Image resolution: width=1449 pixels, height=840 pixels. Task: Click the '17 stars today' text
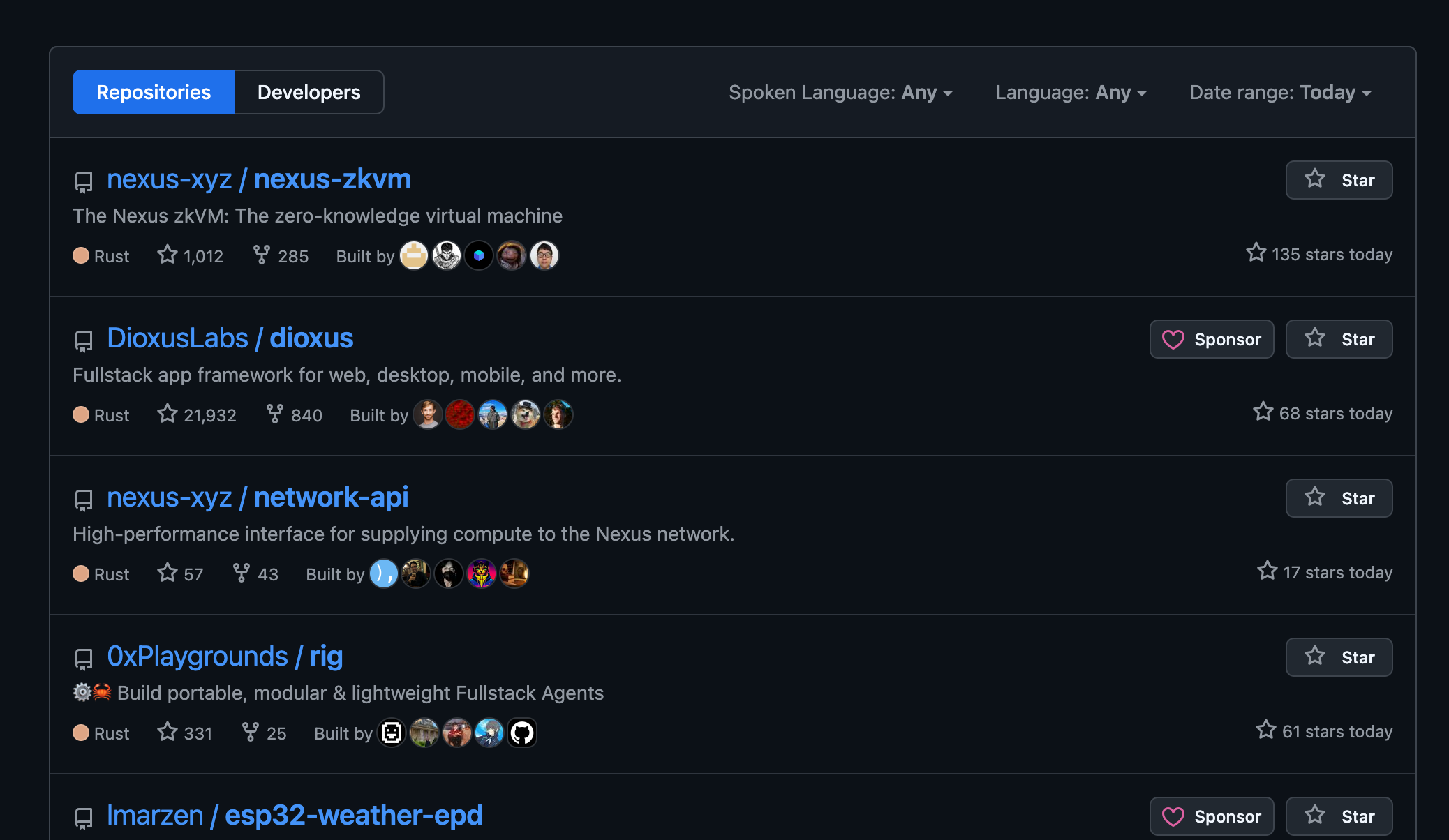coord(1338,573)
